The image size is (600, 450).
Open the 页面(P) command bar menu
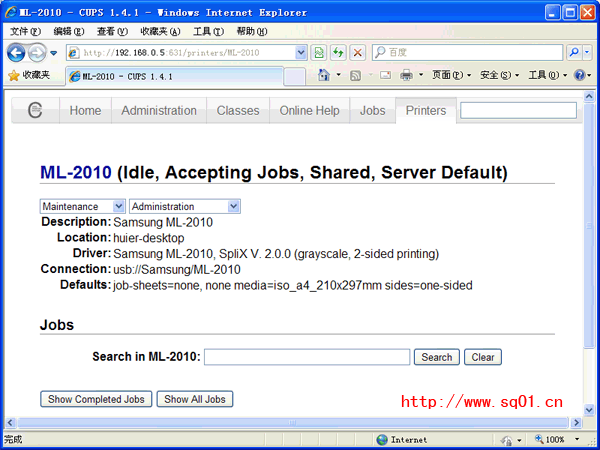(451, 75)
